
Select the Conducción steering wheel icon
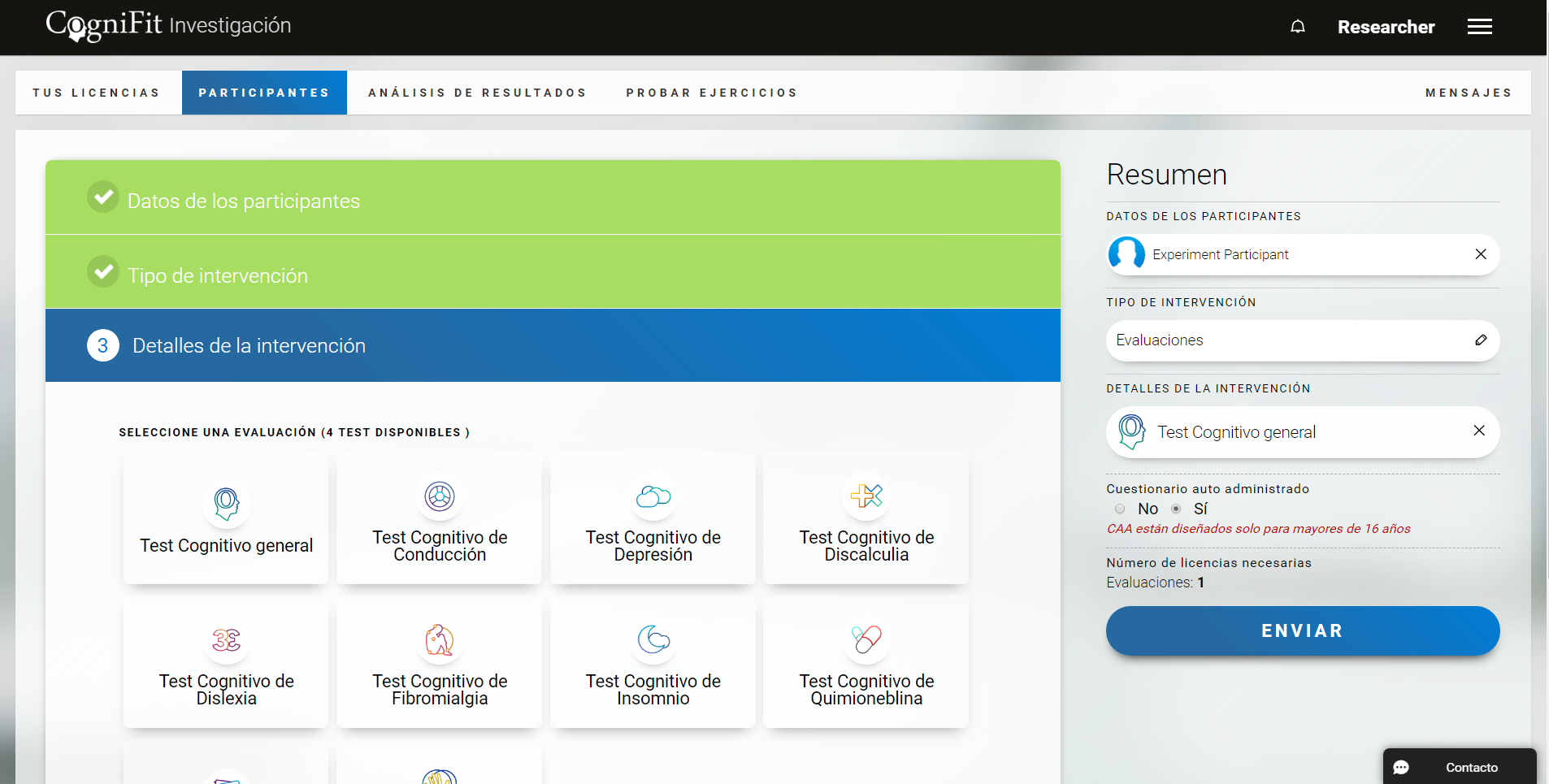tap(440, 496)
